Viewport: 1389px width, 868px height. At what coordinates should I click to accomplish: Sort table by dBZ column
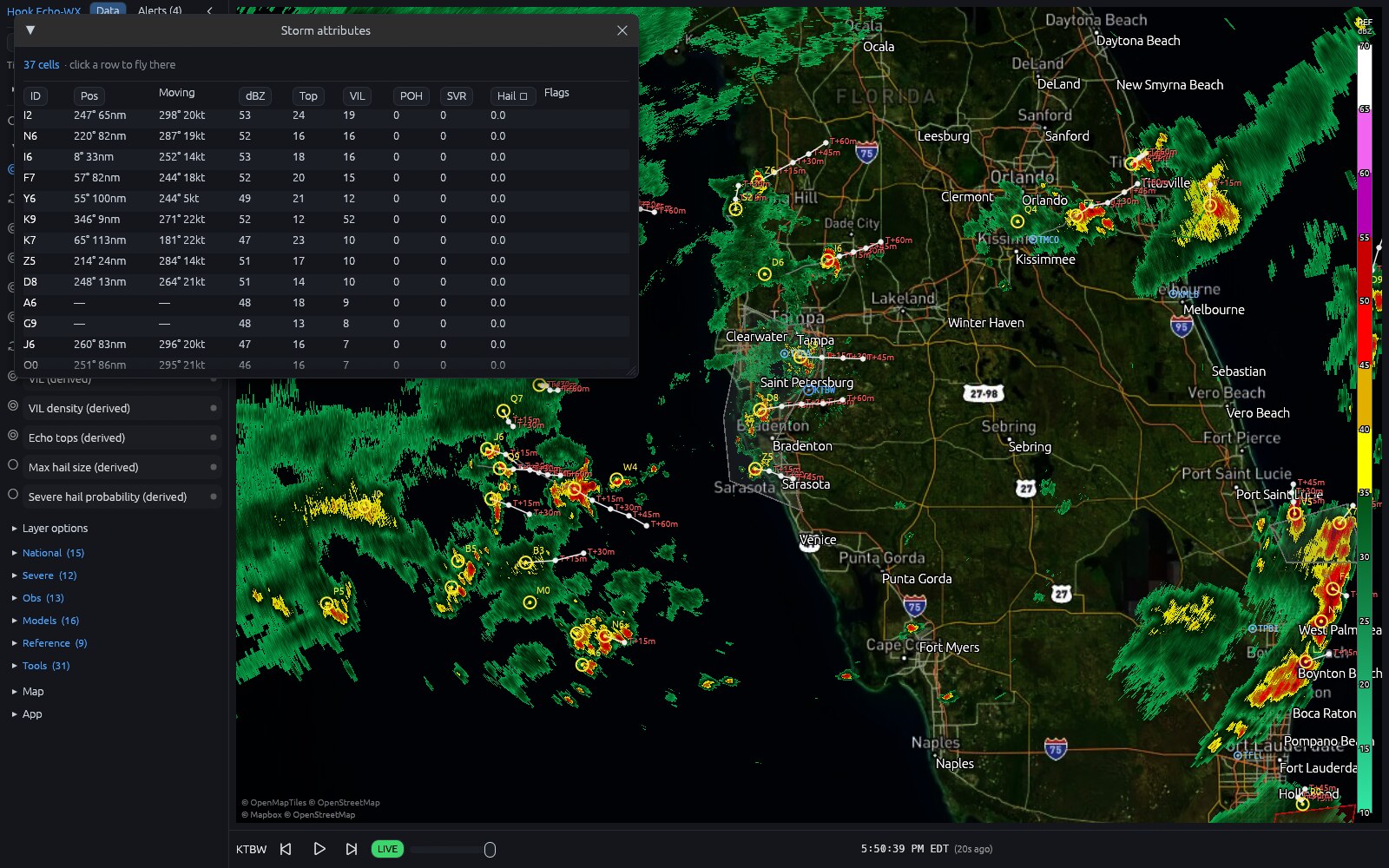(x=255, y=95)
